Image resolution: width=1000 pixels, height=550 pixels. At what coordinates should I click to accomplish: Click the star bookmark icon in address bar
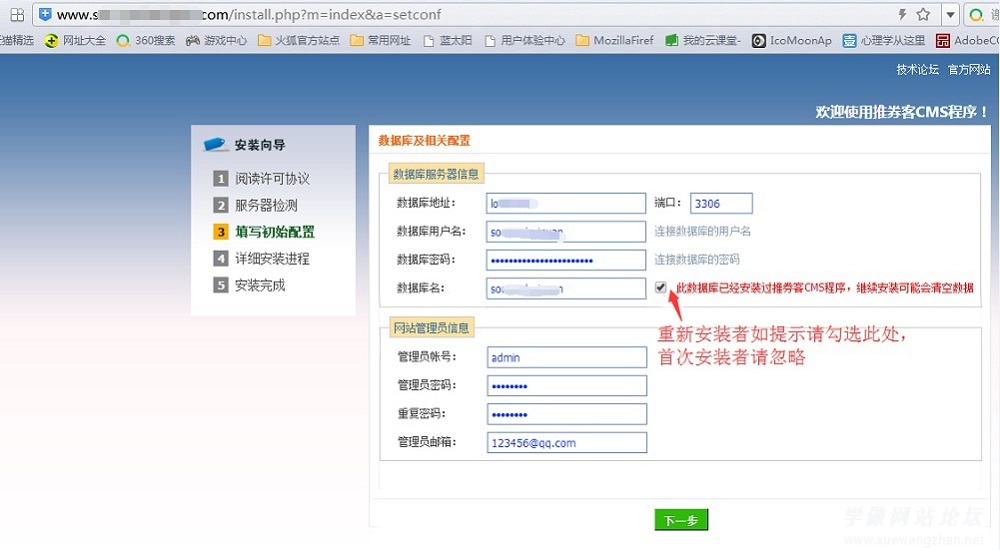point(923,15)
